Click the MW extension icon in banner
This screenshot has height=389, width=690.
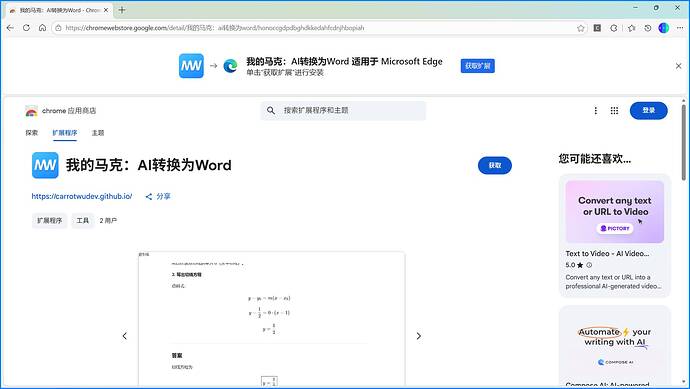click(x=191, y=66)
